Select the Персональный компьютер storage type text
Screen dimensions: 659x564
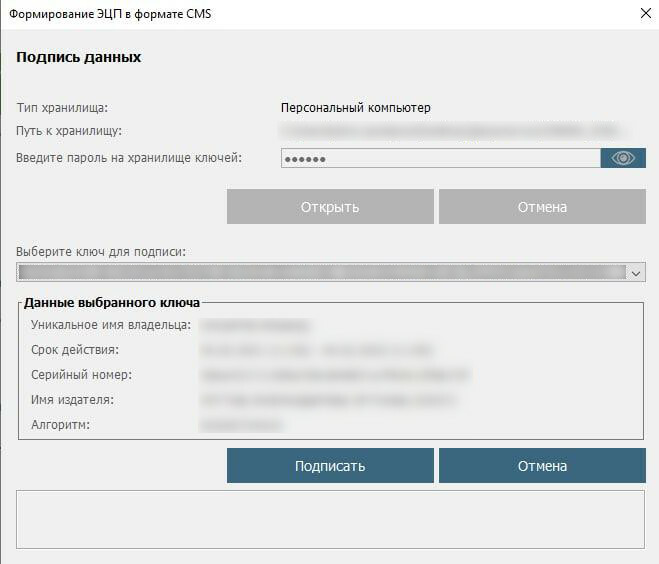(355, 108)
